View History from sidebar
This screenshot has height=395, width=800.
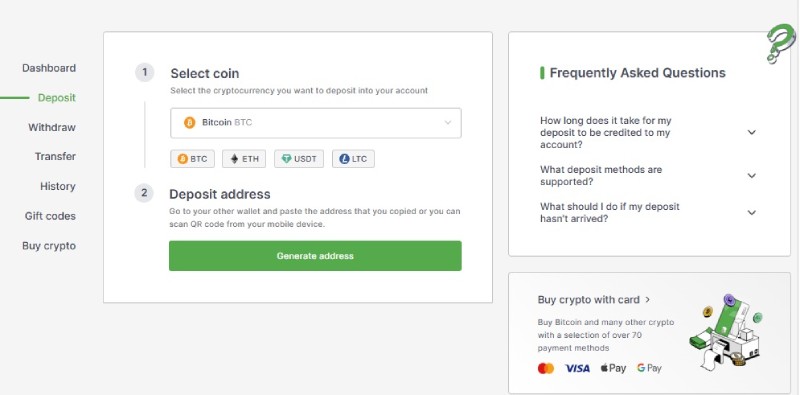coord(58,186)
